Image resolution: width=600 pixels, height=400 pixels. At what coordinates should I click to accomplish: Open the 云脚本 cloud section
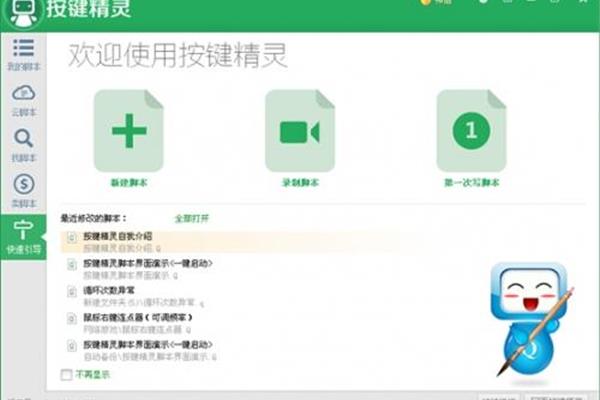pyautogui.click(x=23, y=101)
